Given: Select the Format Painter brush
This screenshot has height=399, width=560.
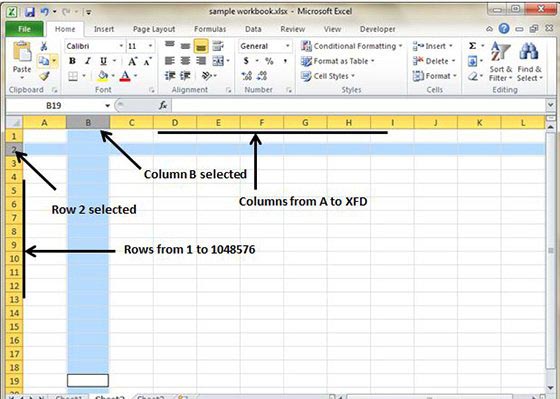Looking at the screenshot, I should point(44,76).
